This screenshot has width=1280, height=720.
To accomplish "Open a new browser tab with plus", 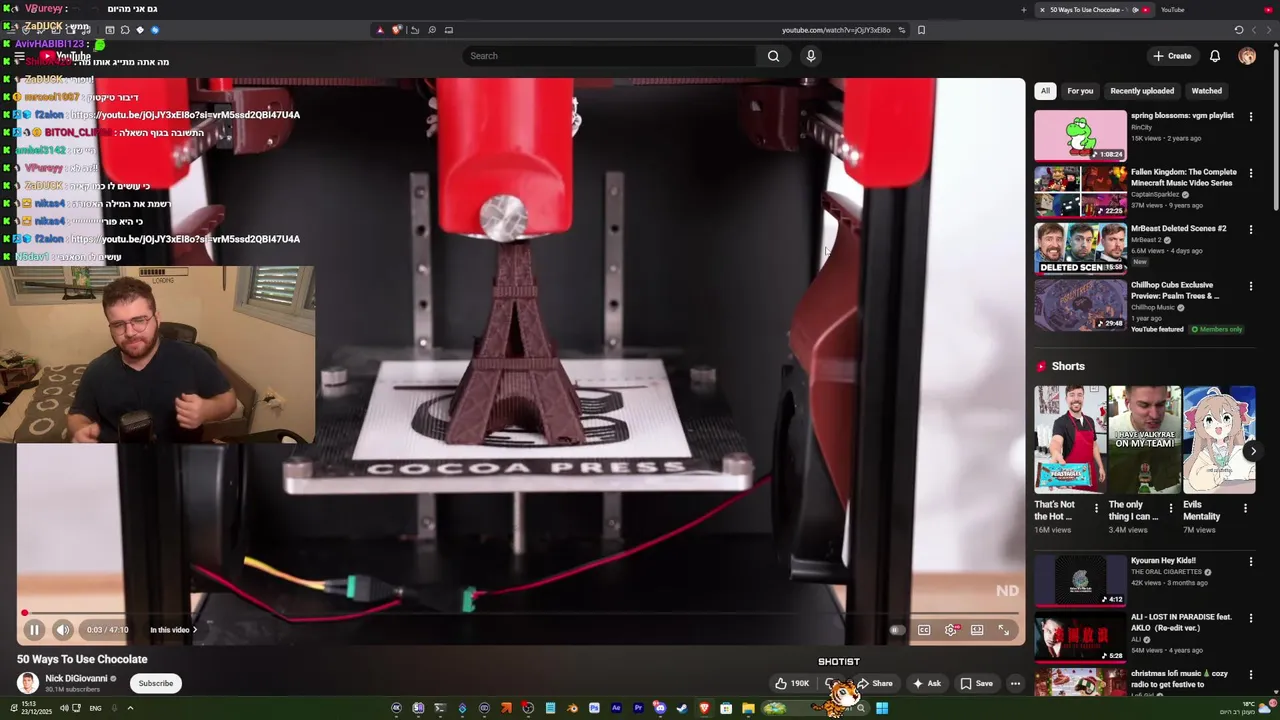I will 1023,10.
